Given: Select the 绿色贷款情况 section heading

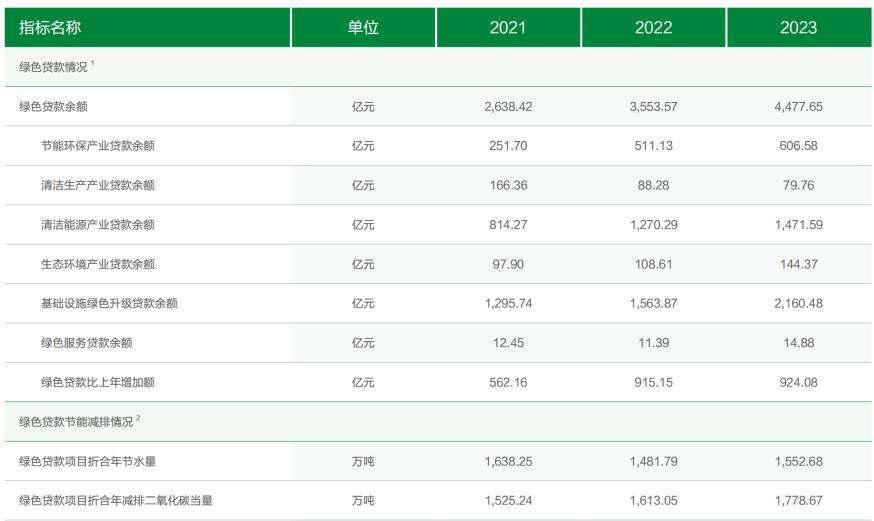Looking at the screenshot, I should tap(54, 67).
